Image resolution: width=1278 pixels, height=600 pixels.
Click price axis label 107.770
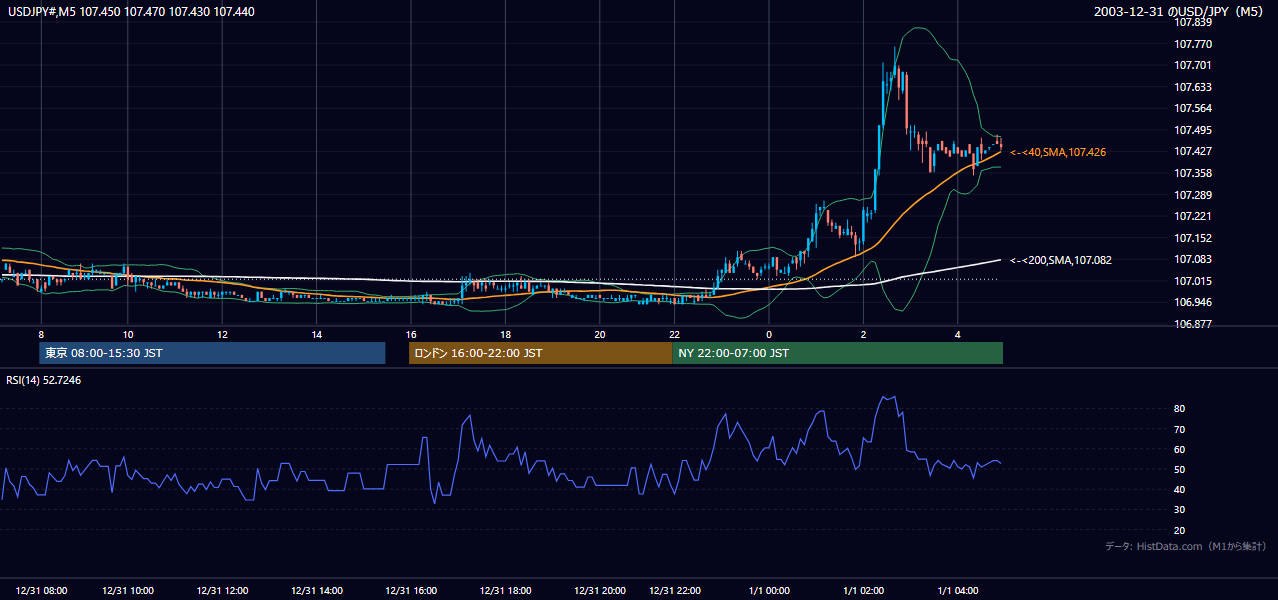click(x=1192, y=44)
